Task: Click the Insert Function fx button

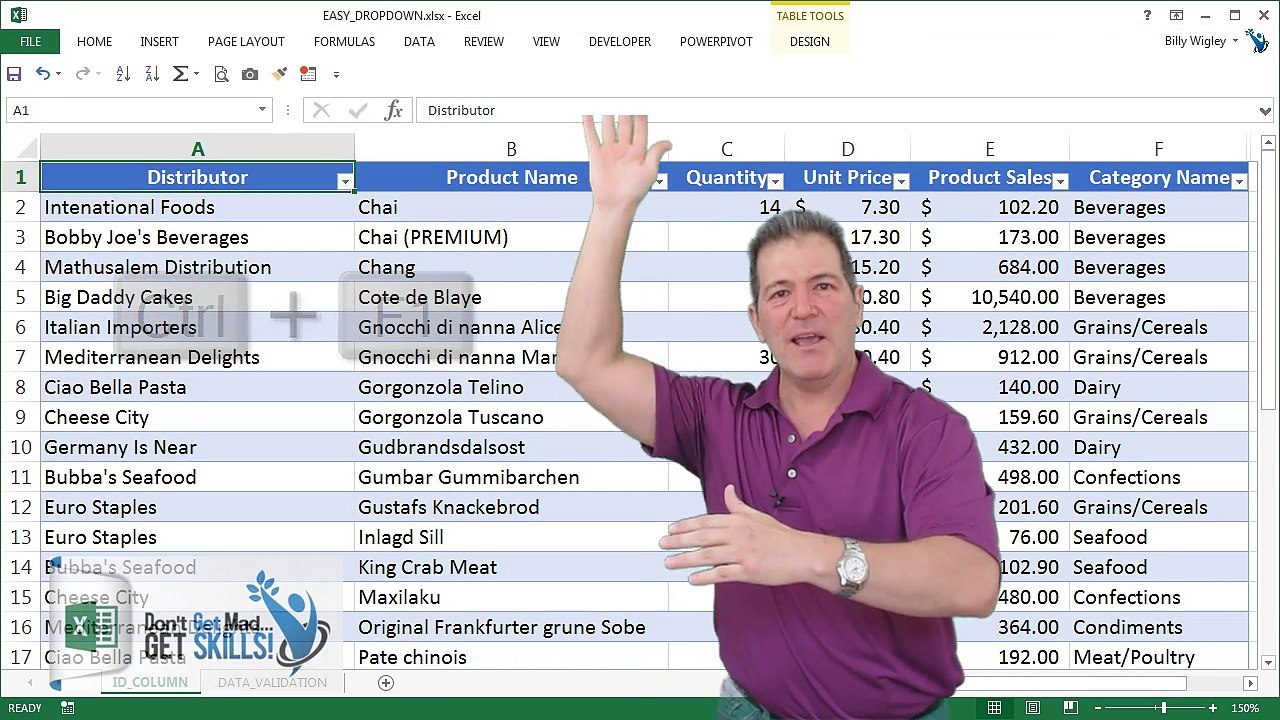Action: click(x=394, y=110)
